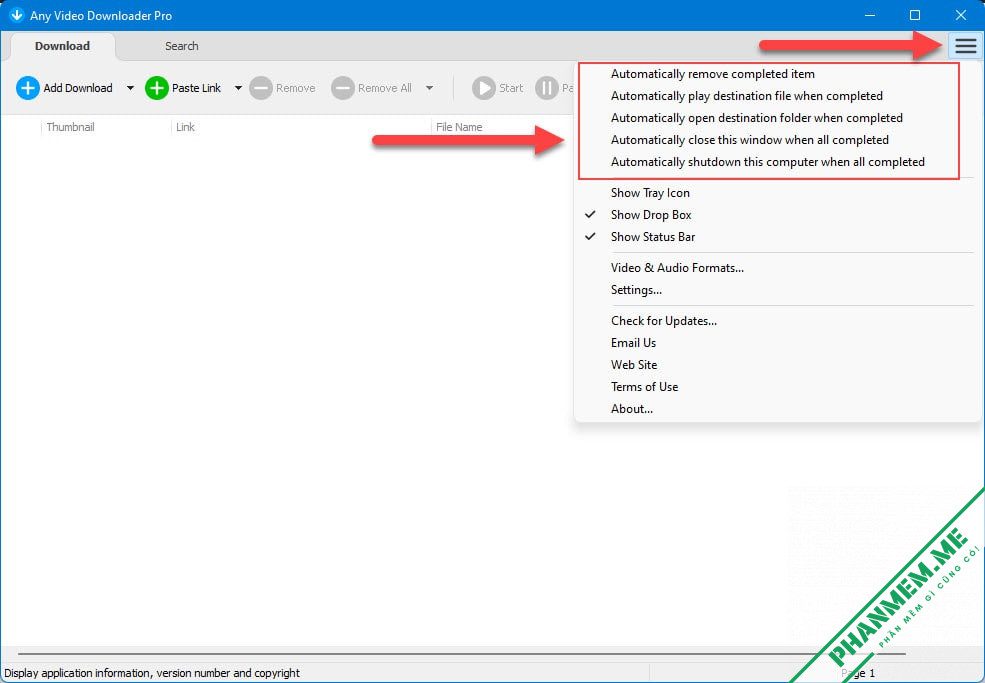Click the horizontal scrollbar at bottom
Viewport: 985px width, 683px height.
point(462,654)
